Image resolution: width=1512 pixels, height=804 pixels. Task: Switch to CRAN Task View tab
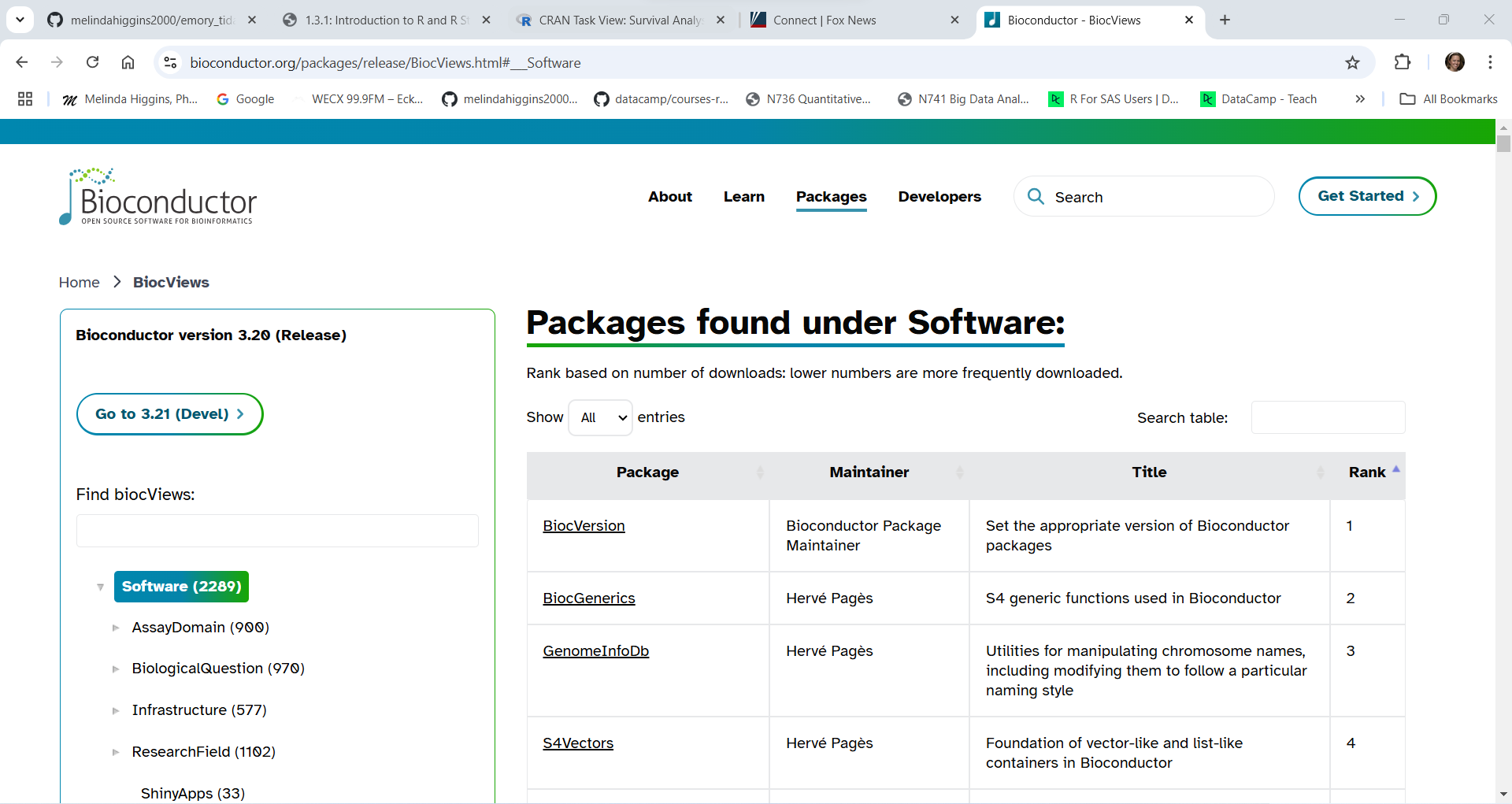click(x=619, y=20)
